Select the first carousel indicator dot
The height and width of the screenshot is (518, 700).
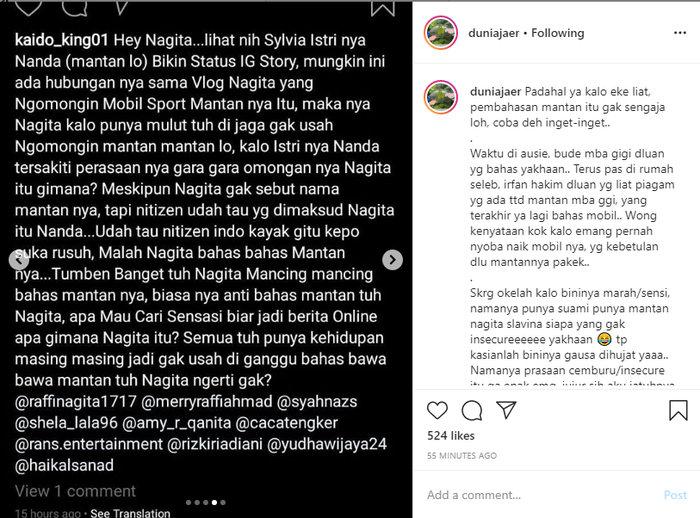[x=188, y=502]
